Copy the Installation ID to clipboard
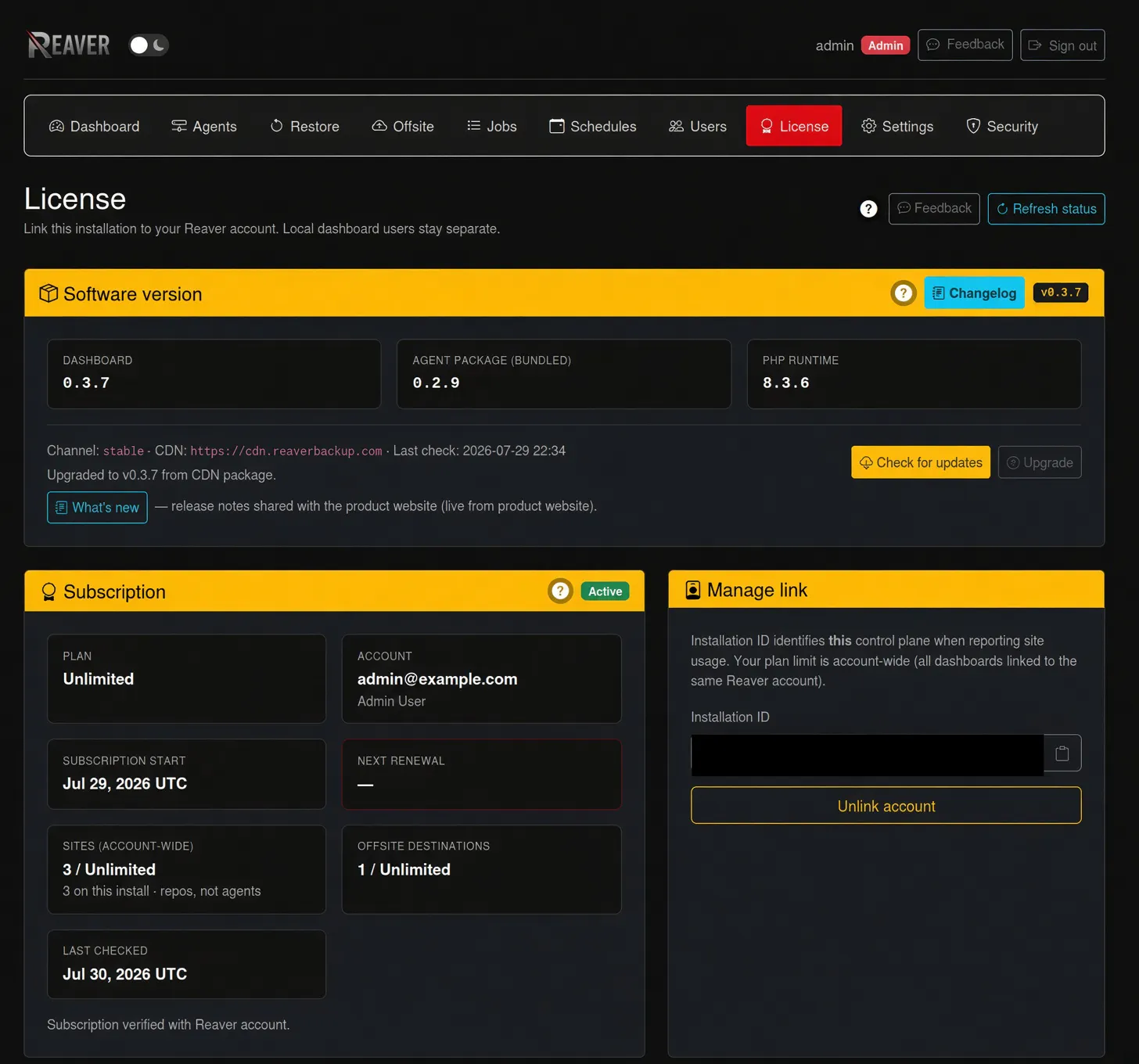Image resolution: width=1139 pixels, height=1064 pixels. tap(1062, 753)
